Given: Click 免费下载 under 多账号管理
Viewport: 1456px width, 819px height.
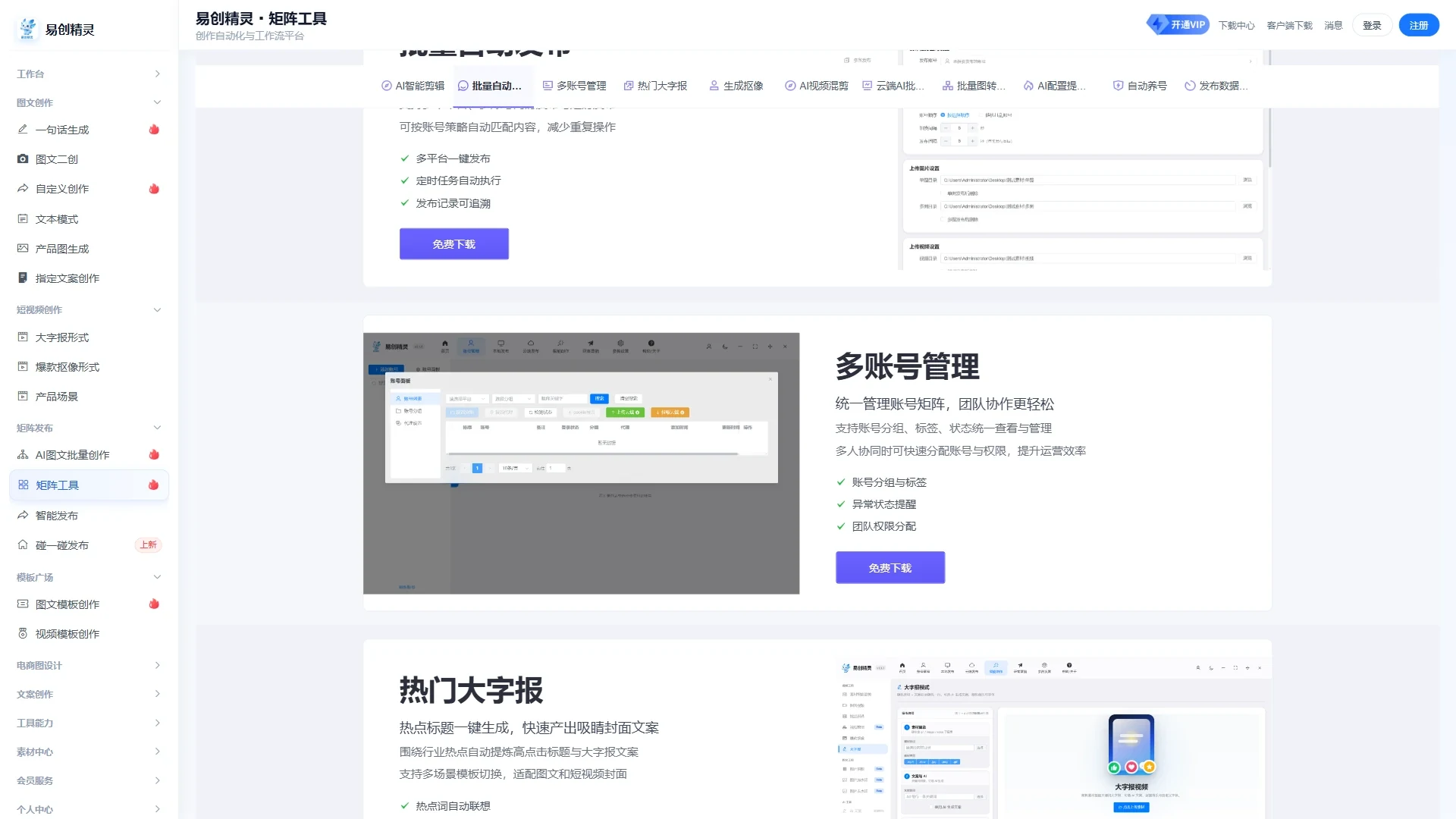Looking at the screenshot, I should coord(890,568).
